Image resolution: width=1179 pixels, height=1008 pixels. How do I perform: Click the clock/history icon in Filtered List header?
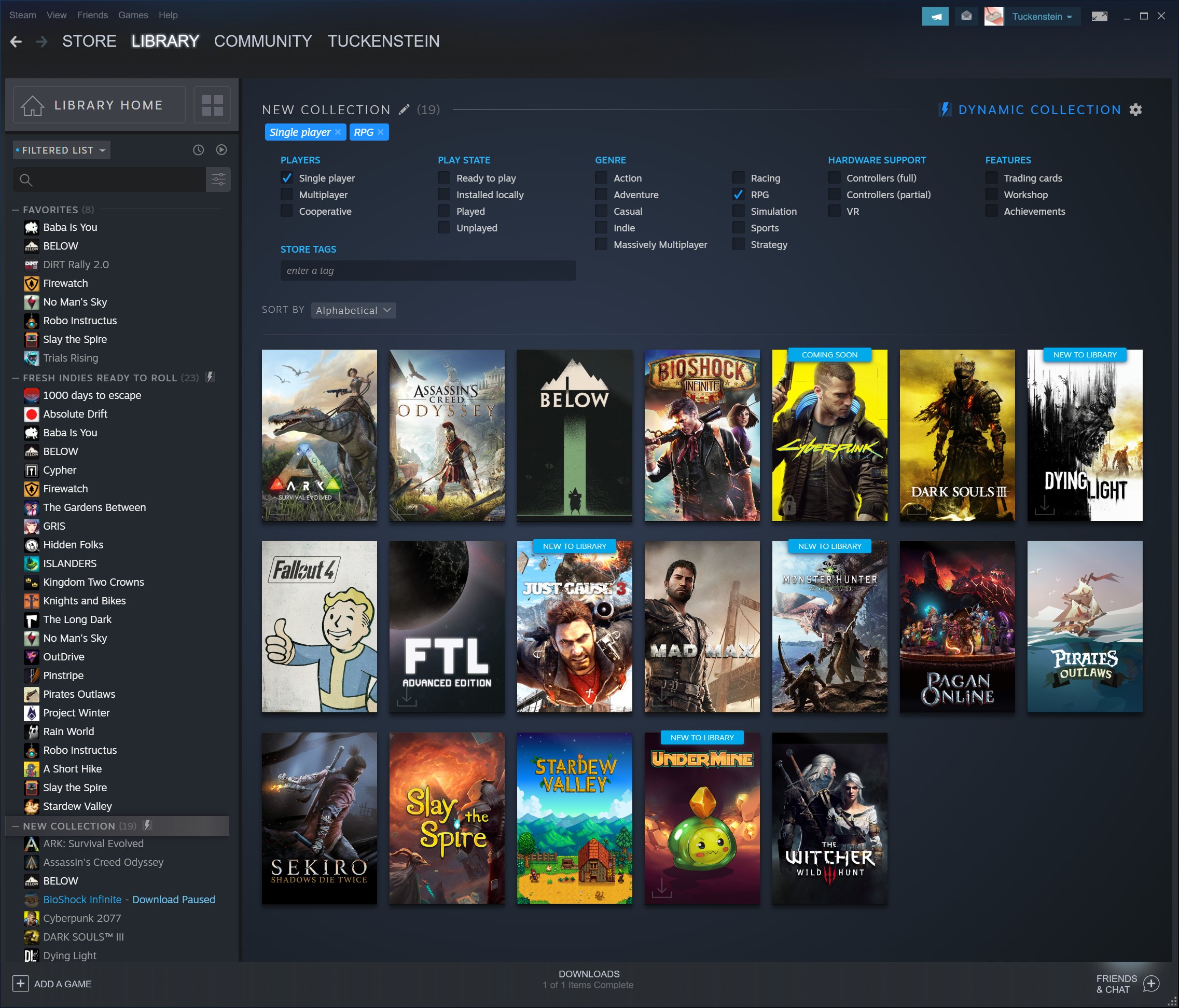tap(196, 150)
